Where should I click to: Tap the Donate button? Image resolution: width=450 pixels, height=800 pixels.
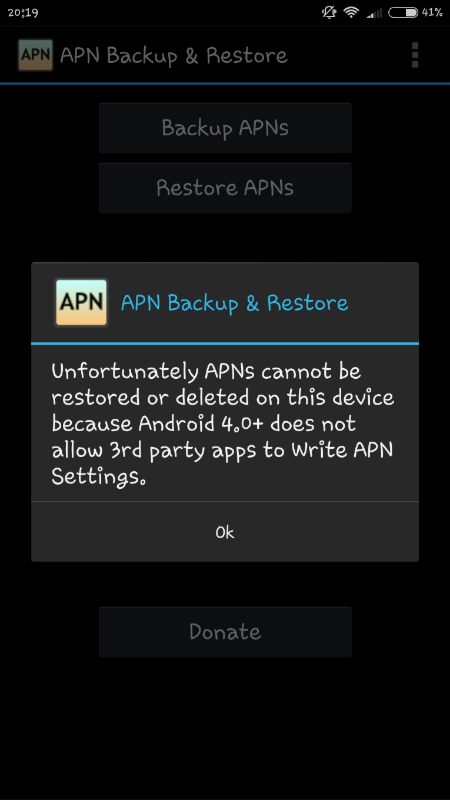coord(225,632)
